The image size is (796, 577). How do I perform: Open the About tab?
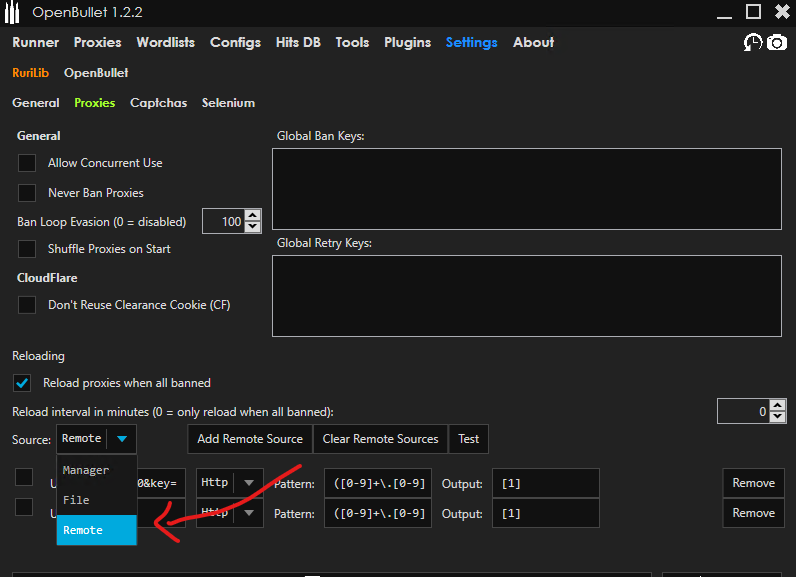click(533, 43)
